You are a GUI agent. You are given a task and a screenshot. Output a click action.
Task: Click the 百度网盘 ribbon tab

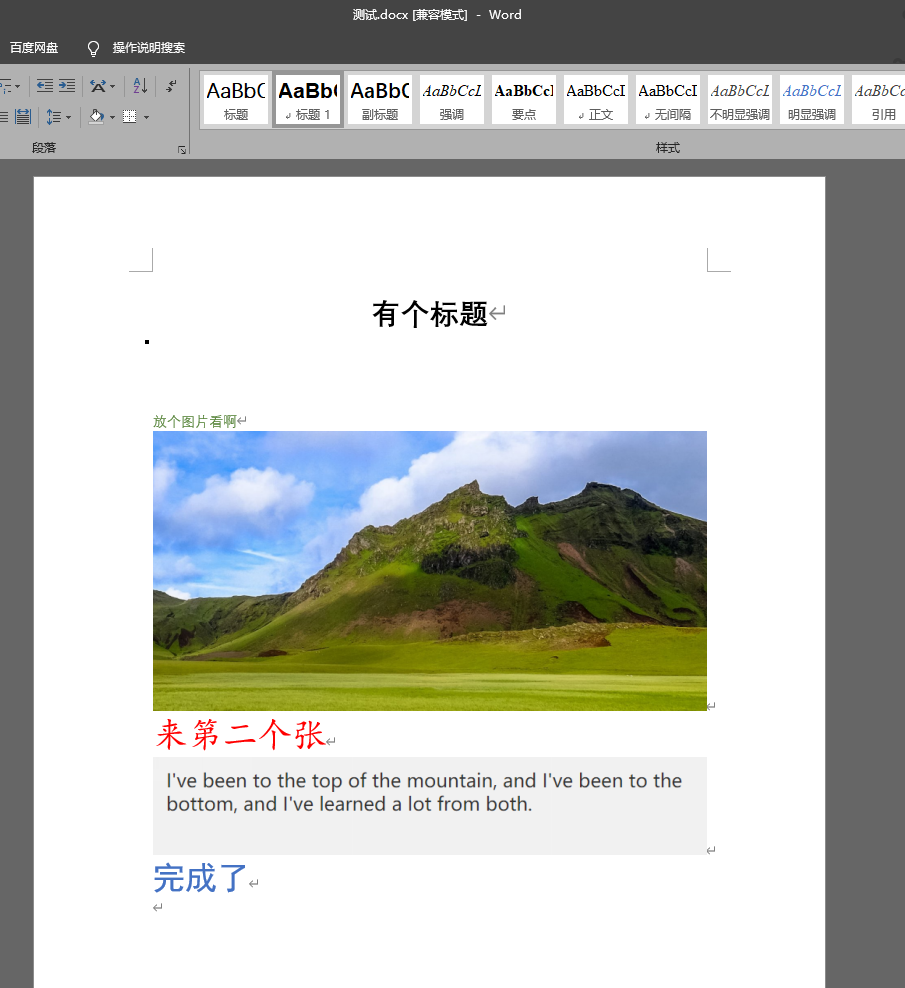34,47
